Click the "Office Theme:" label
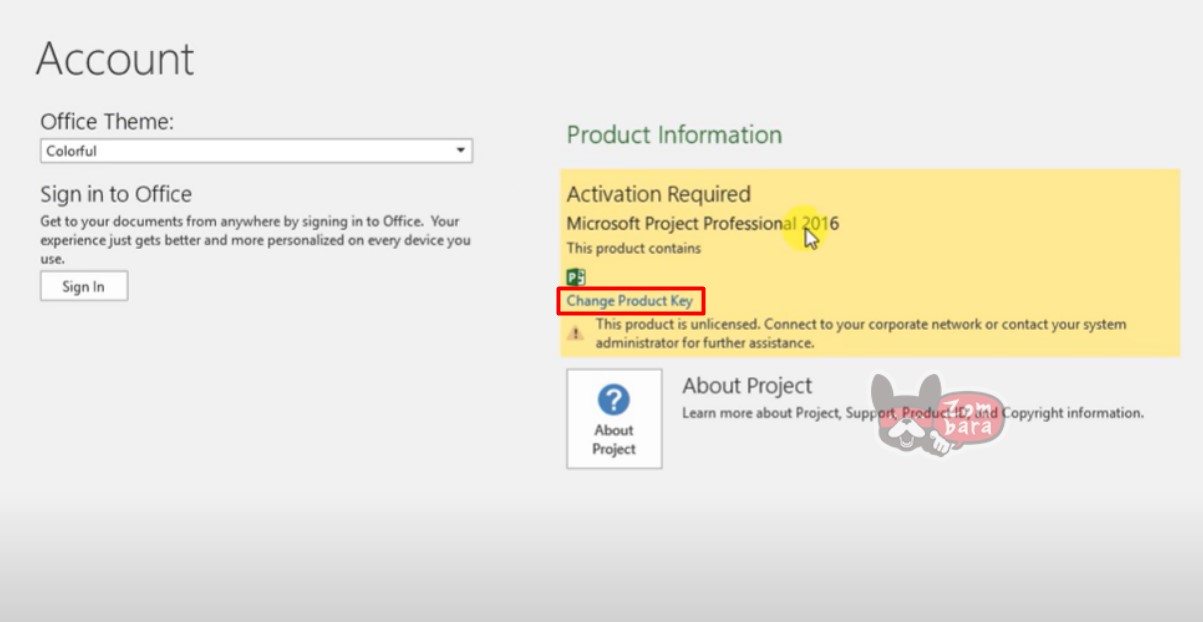 point(107,122)
